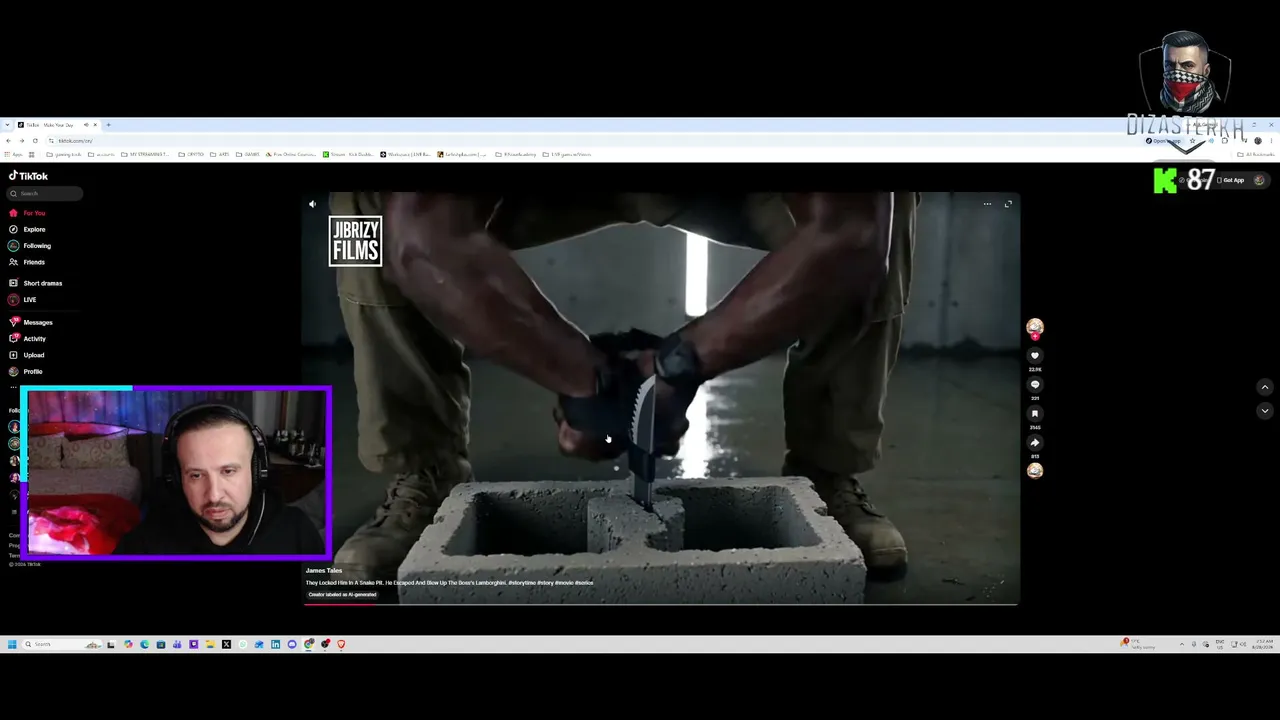Screen dimensions: 1280x720
Task: Reload the TikTok page
Action: (x=34, y=140)
